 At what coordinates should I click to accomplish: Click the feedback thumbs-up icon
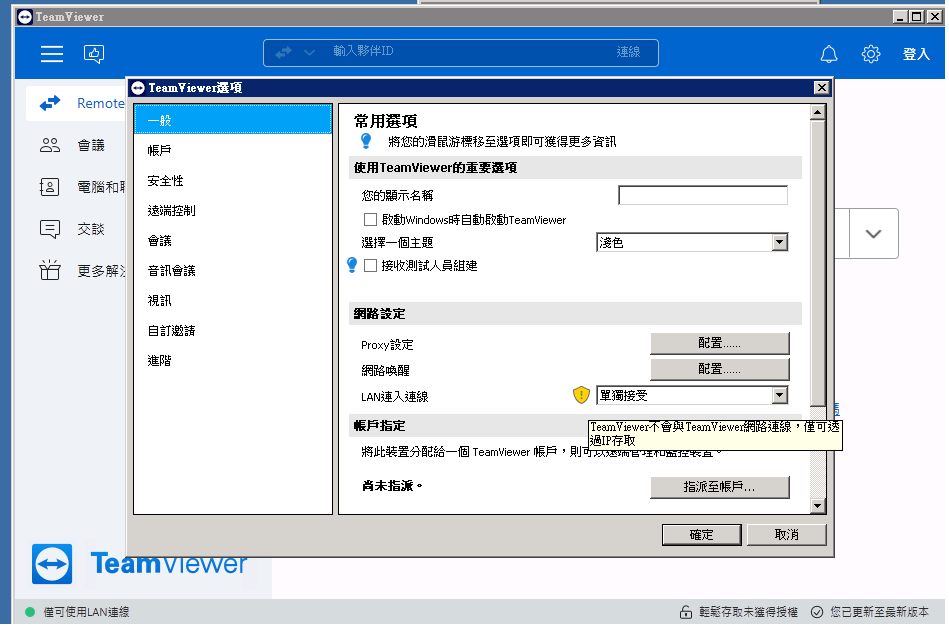(94, 54)
